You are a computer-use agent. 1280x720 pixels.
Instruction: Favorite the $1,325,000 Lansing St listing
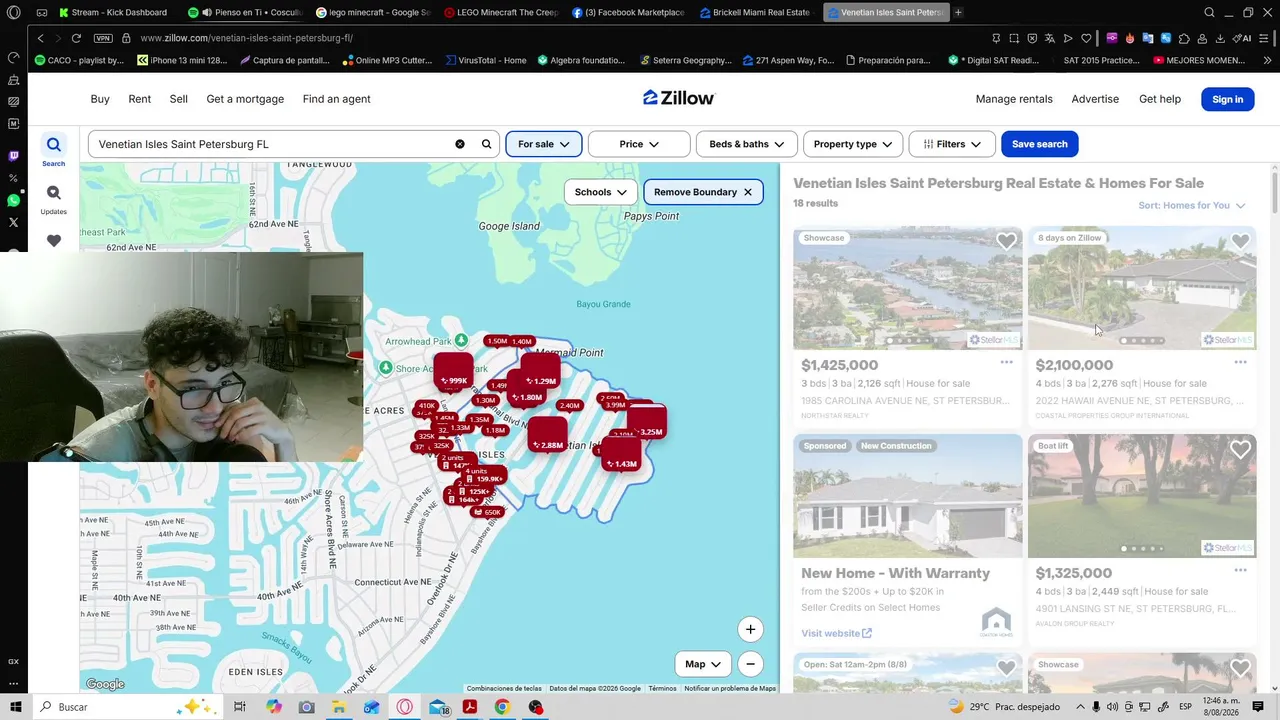coord(1240,450)
